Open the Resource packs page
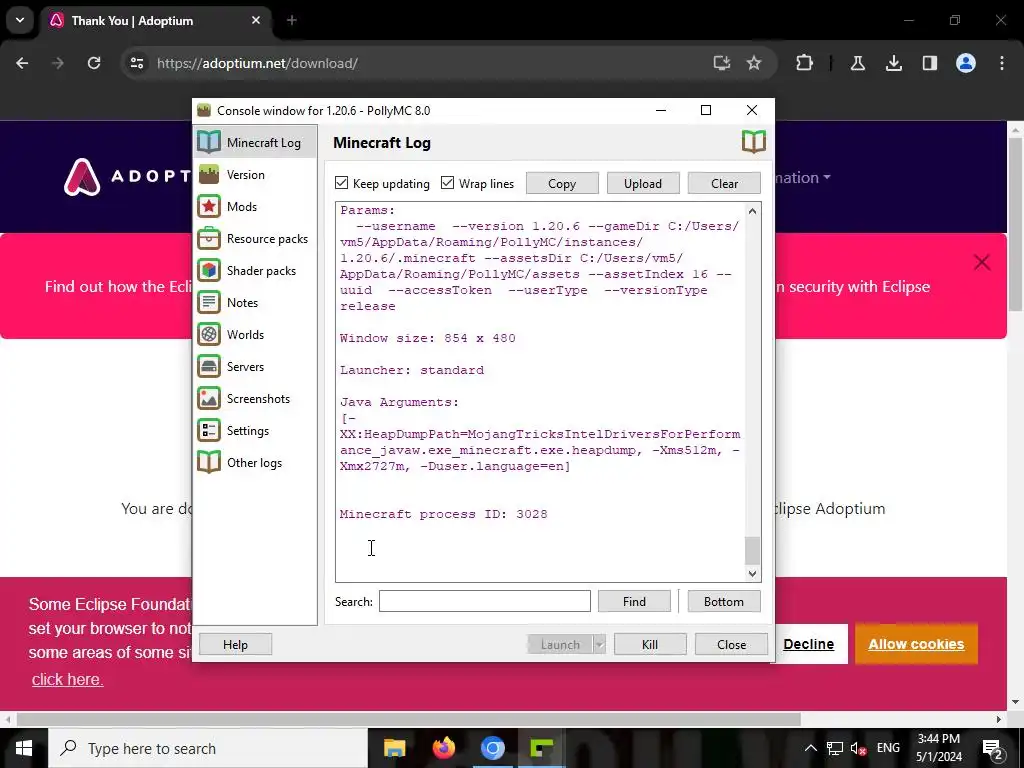 point(255,238)
